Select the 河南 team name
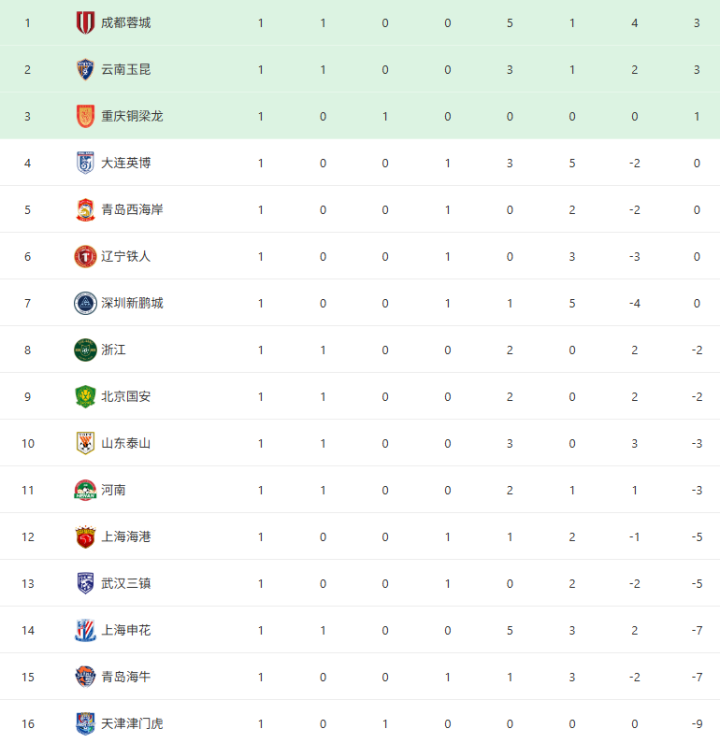This screenshot has height=743, width=720. [x=114, y=490]
